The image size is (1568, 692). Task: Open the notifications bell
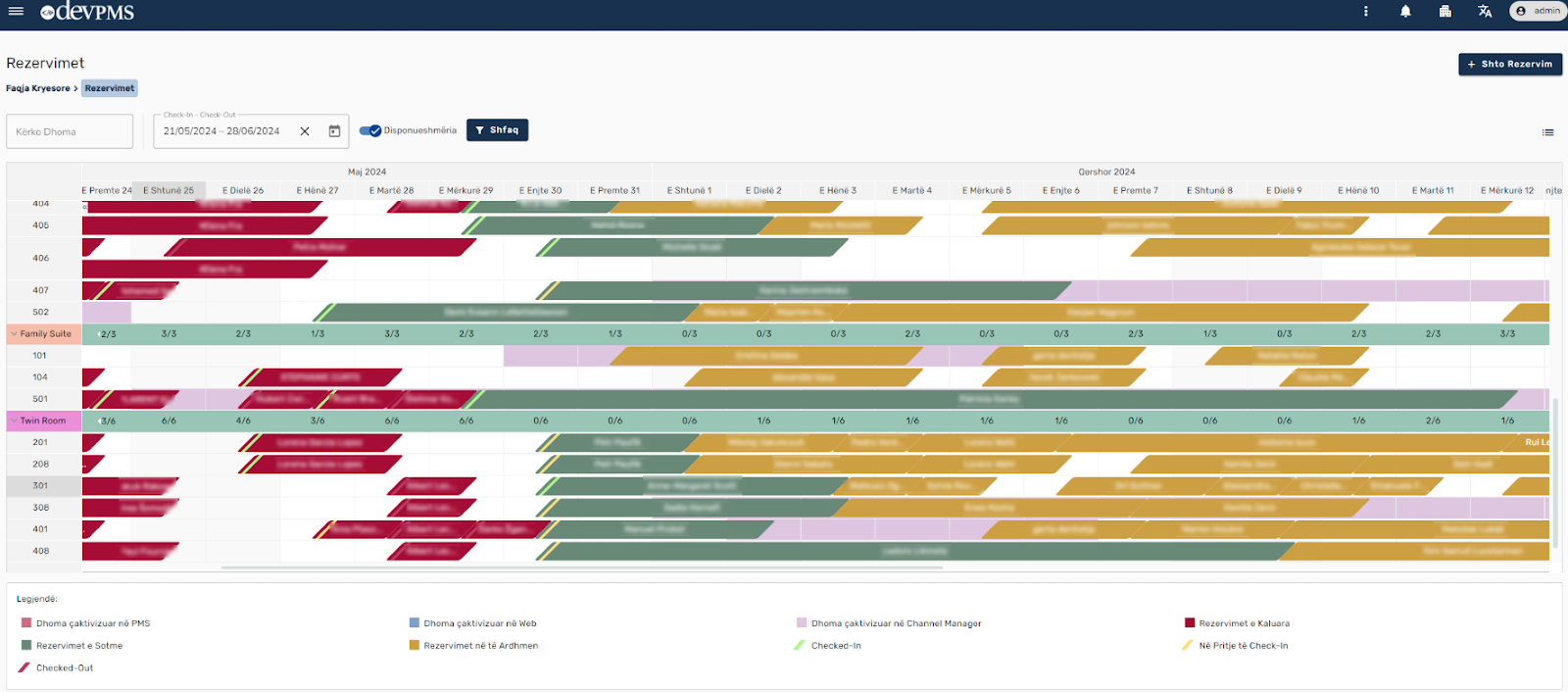click(1405, 12)
